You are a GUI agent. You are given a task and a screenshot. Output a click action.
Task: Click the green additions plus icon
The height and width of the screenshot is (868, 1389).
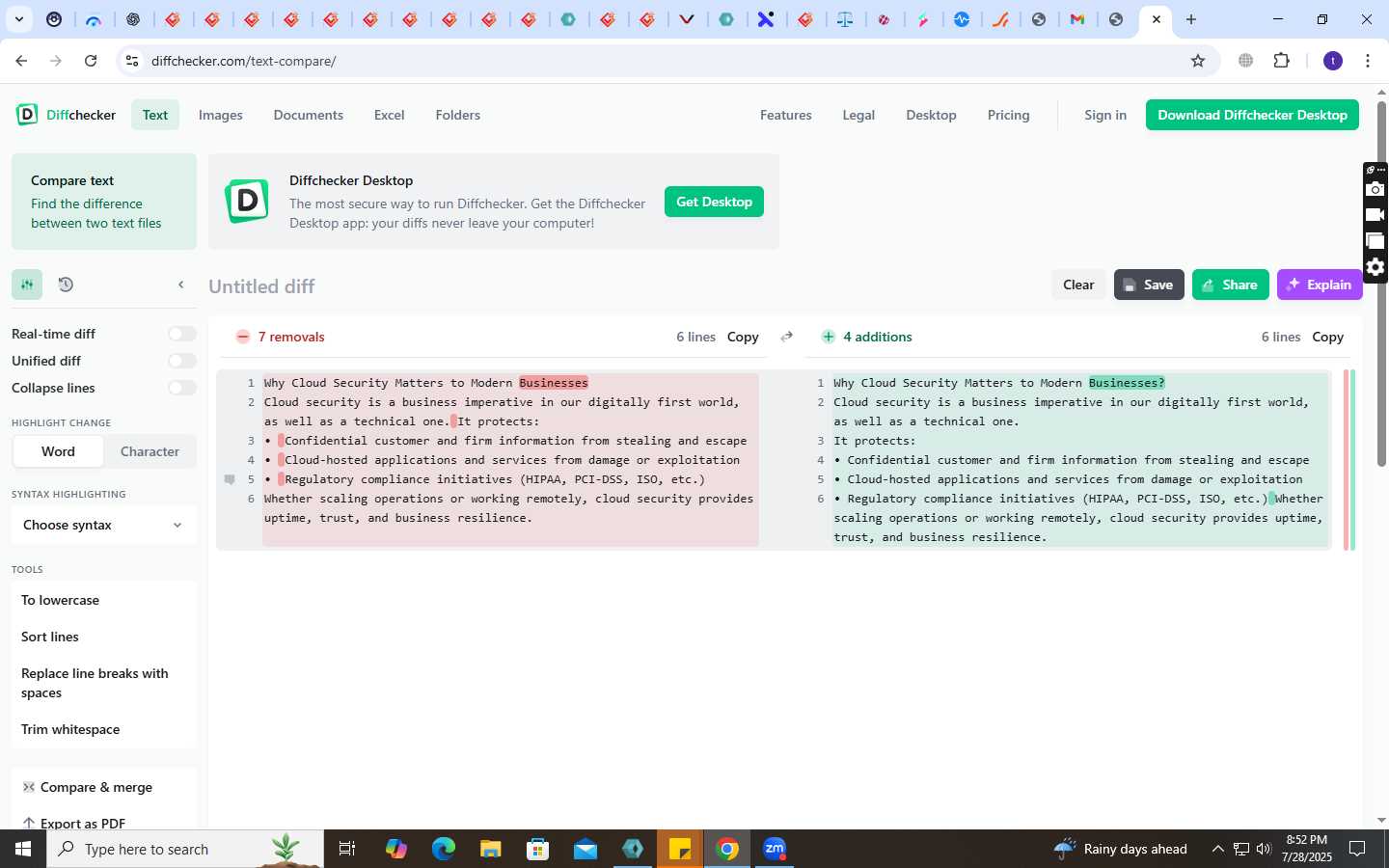tap(828, 337)
